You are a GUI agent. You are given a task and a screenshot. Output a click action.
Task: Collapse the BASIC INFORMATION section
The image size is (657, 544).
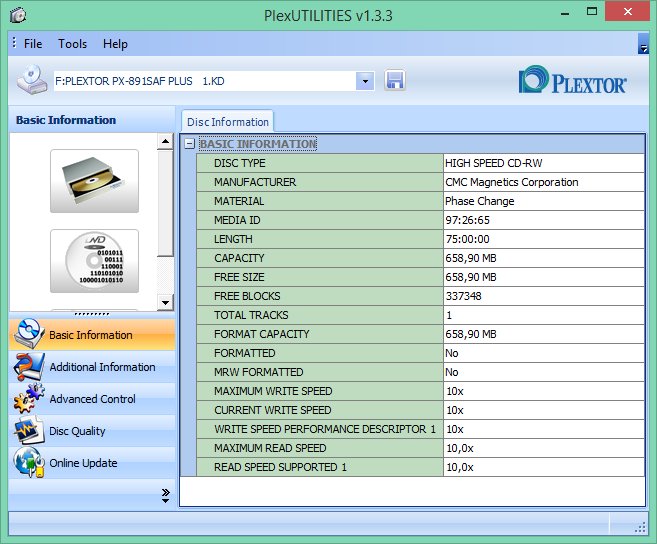190,144
